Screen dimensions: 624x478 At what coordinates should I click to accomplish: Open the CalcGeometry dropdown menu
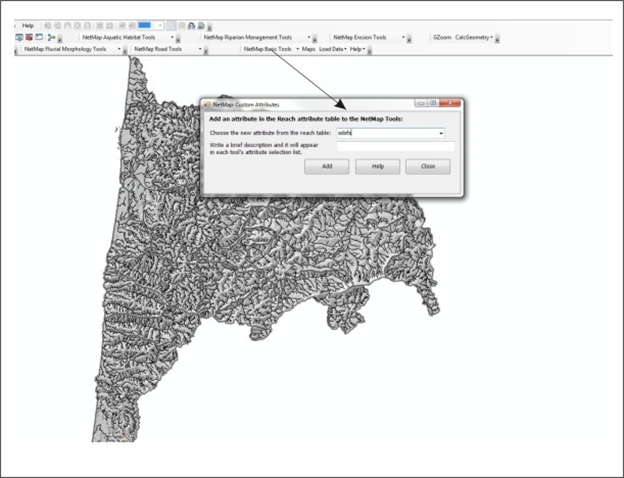click(x=473, y=37)
